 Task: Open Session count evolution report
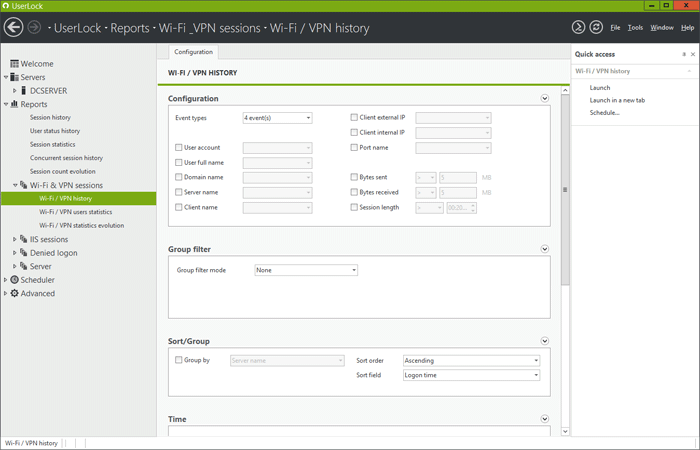[x=62, y=171]
